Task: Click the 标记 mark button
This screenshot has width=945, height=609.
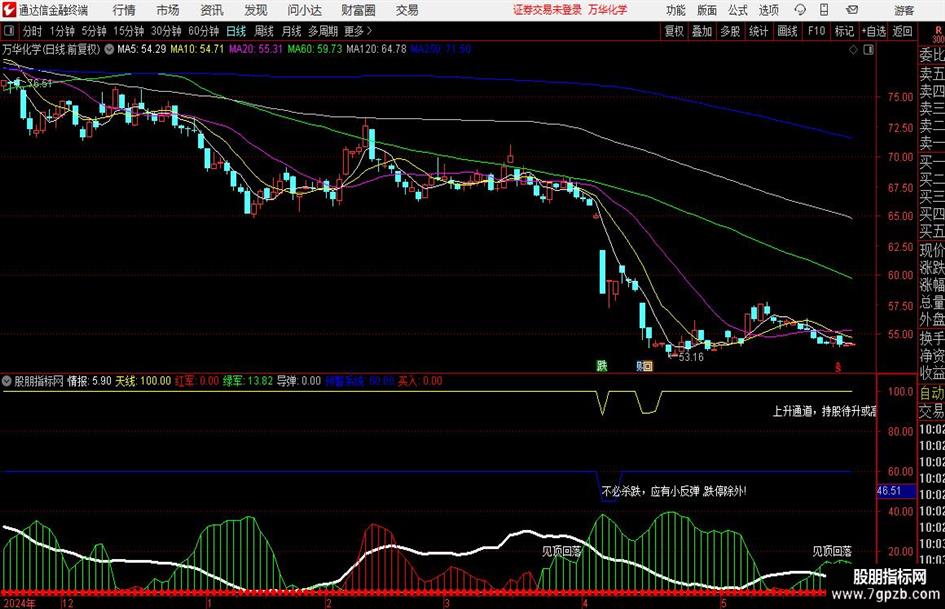Action: (844, 31)
